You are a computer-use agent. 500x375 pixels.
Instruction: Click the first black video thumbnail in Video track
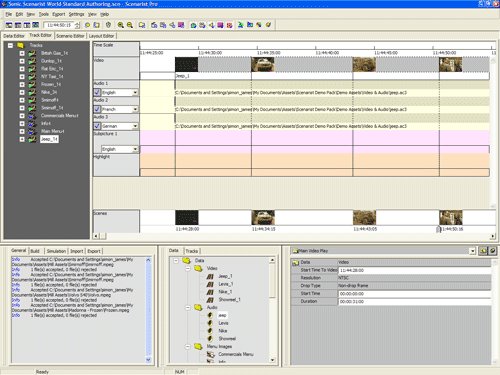point(186,64)
